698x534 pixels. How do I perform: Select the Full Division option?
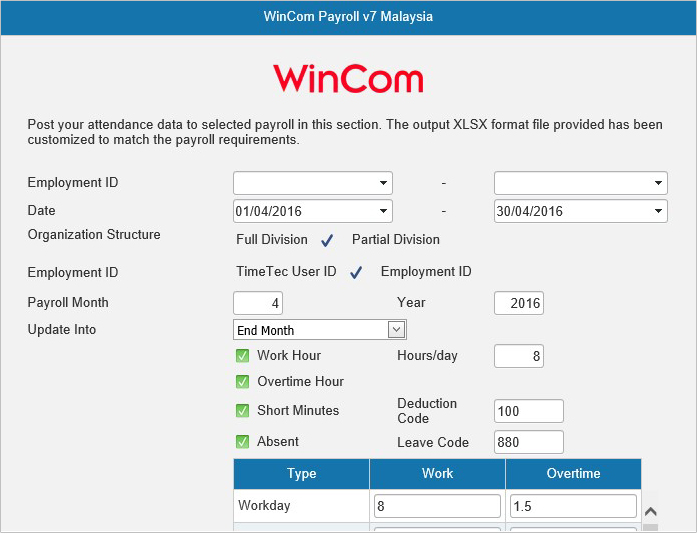pyautogui.click(x=272, y=240)
